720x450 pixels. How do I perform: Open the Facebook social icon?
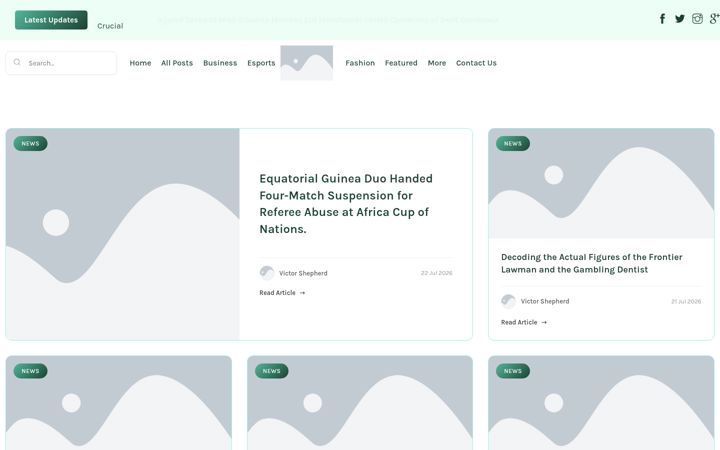click(662, 19)
